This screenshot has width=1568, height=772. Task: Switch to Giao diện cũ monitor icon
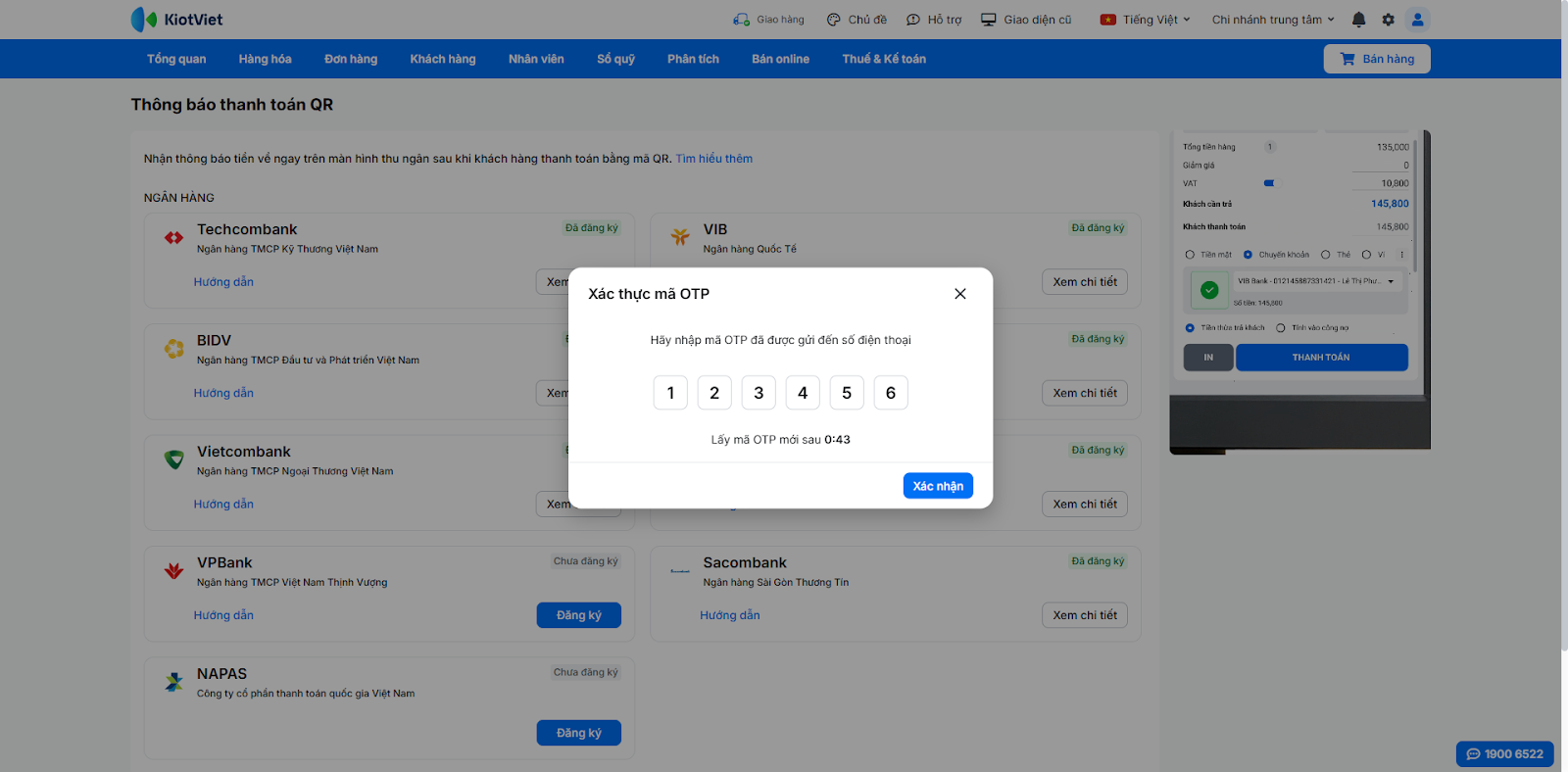[x=989, y=20]
